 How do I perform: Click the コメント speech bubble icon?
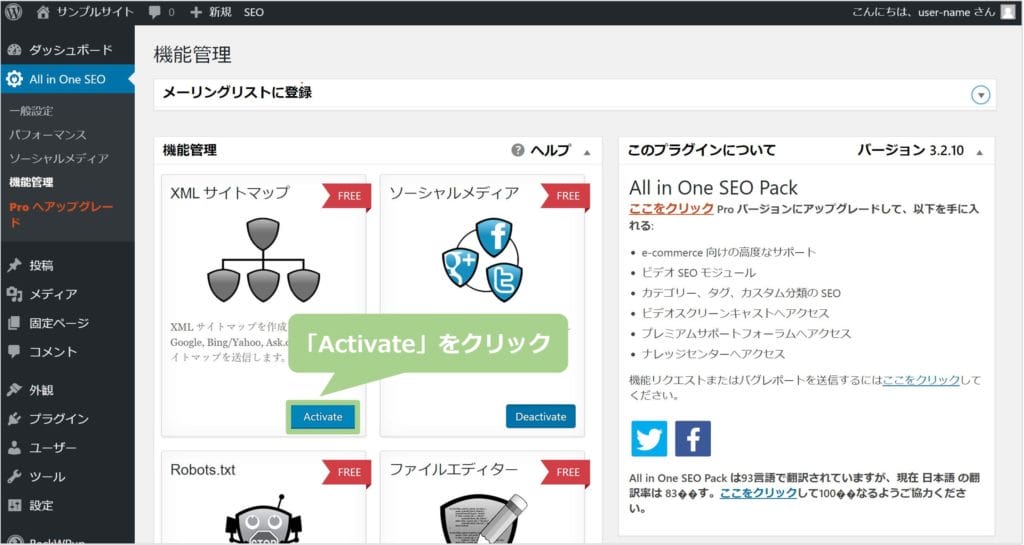click(14, 351)
